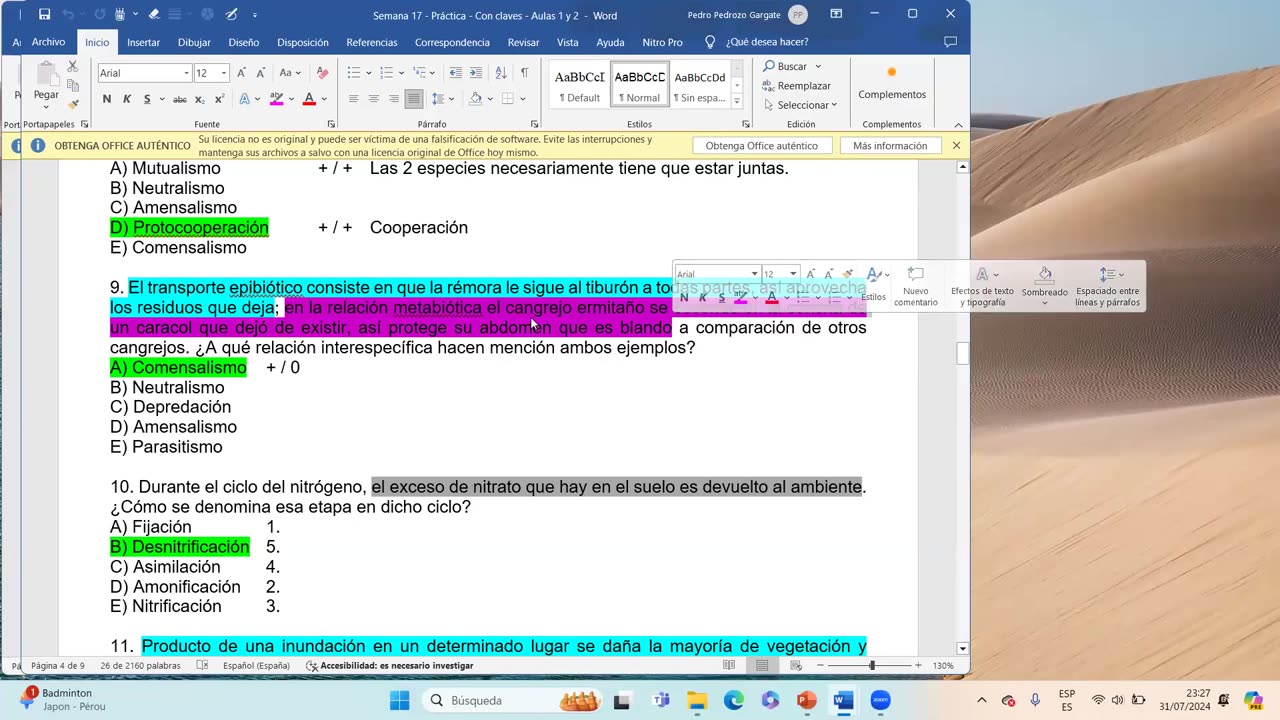This screenshot has width=1280, height=720.
Task: Open the Referencias tab
Action: click(x=372, y=42)
